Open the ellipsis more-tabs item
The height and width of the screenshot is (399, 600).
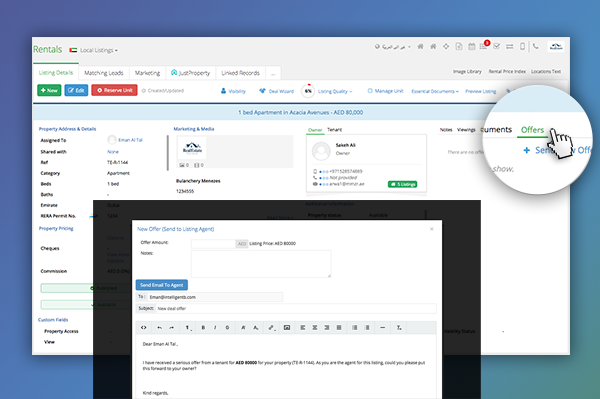pyautogui.click(x=273, y=73)
